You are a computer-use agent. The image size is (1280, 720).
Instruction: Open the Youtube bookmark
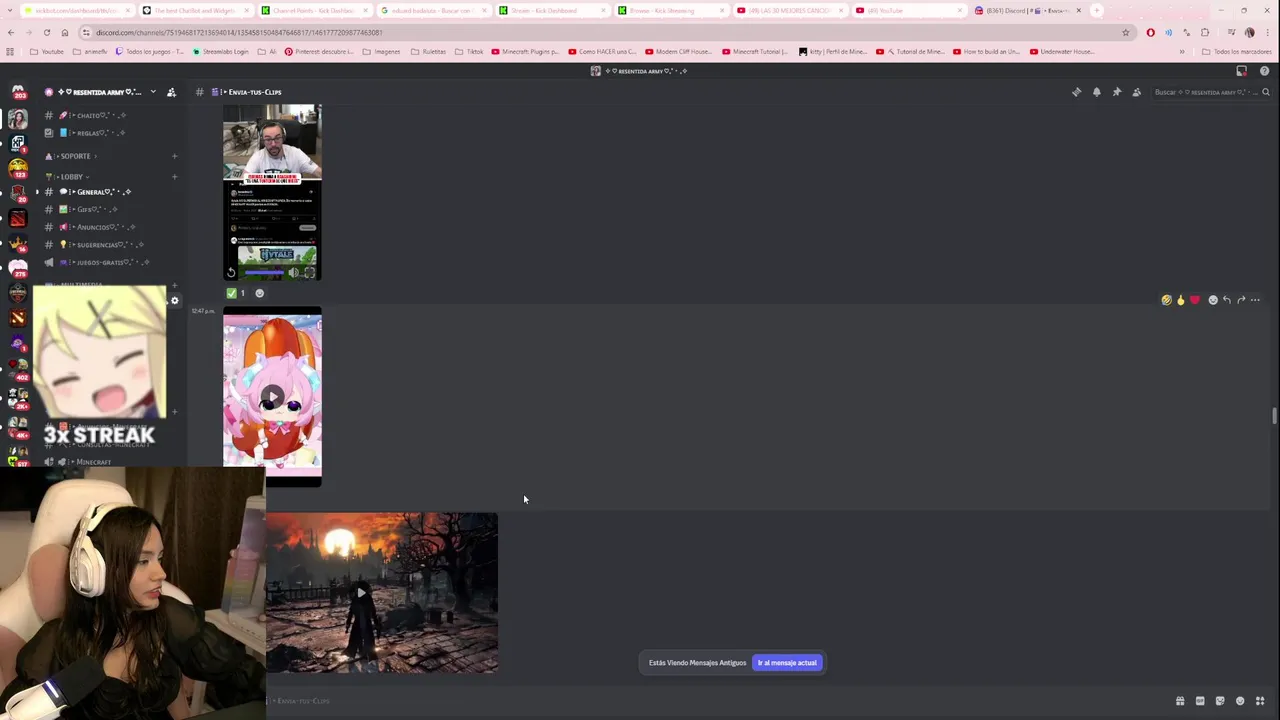pyautogui.click(x=47, y=51)
